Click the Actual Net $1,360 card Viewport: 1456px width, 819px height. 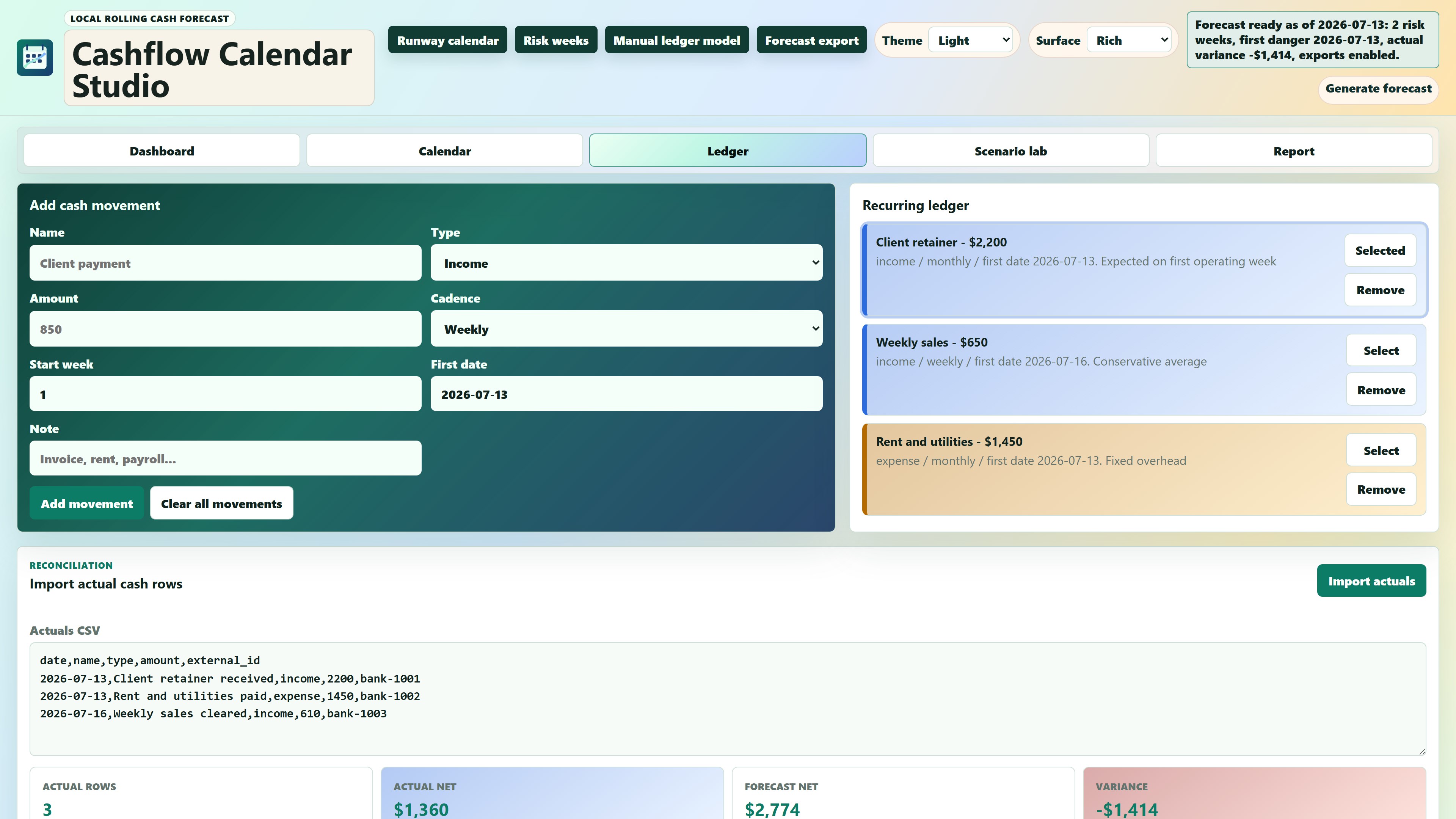click(552, 794)
